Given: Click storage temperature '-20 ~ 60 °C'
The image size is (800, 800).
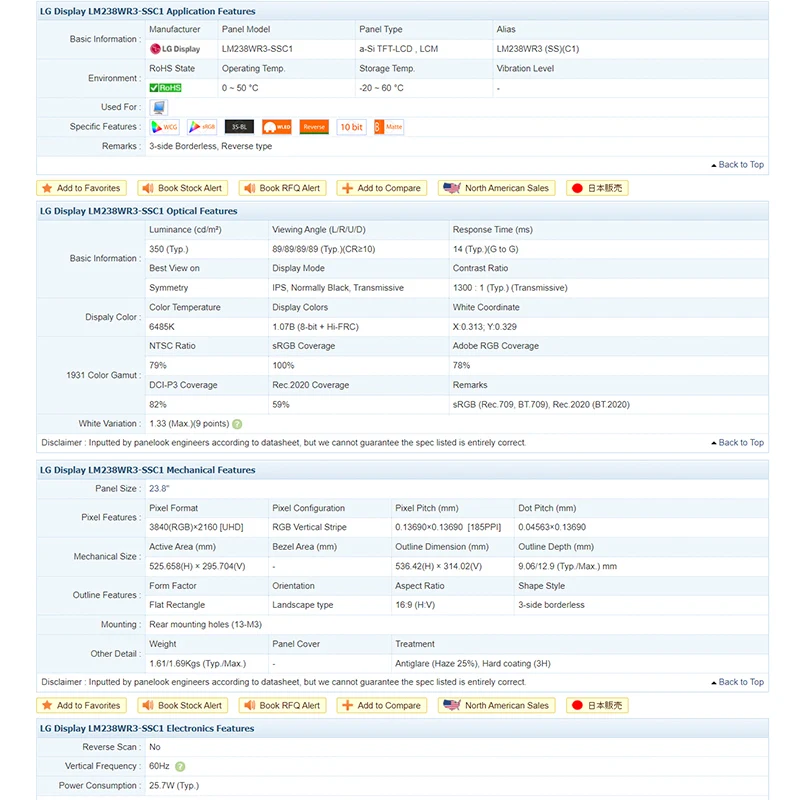Looking at the screenshot, I should pyautogui.click(x=381, y=88).
